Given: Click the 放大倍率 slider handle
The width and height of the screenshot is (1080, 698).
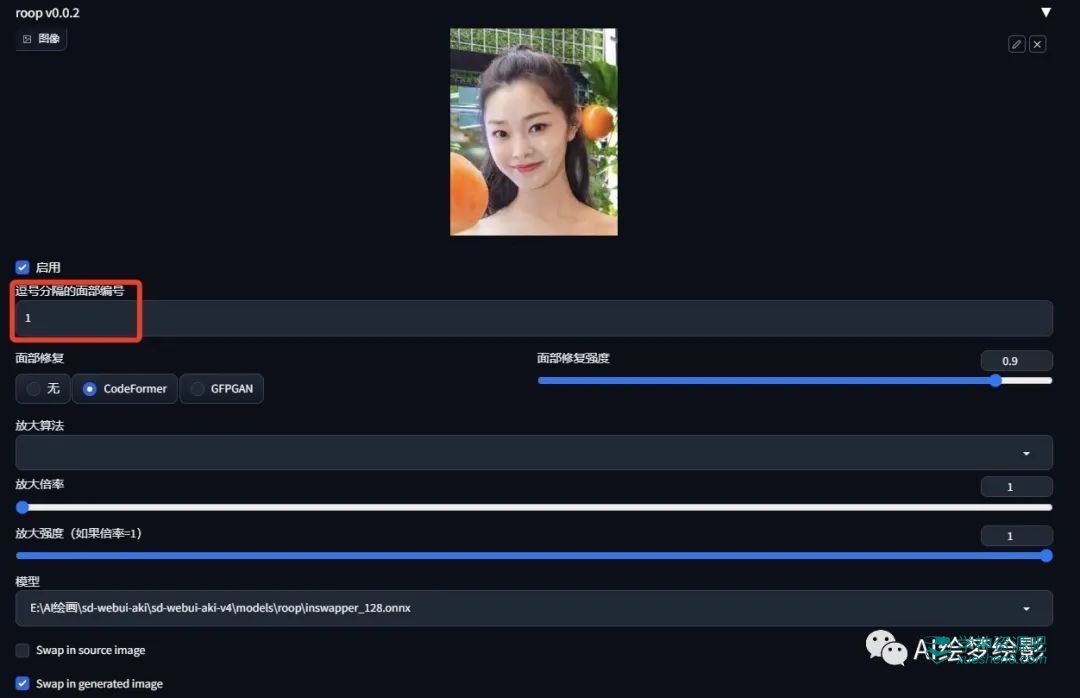Looking at the screenshot, I should click(23, 507).
